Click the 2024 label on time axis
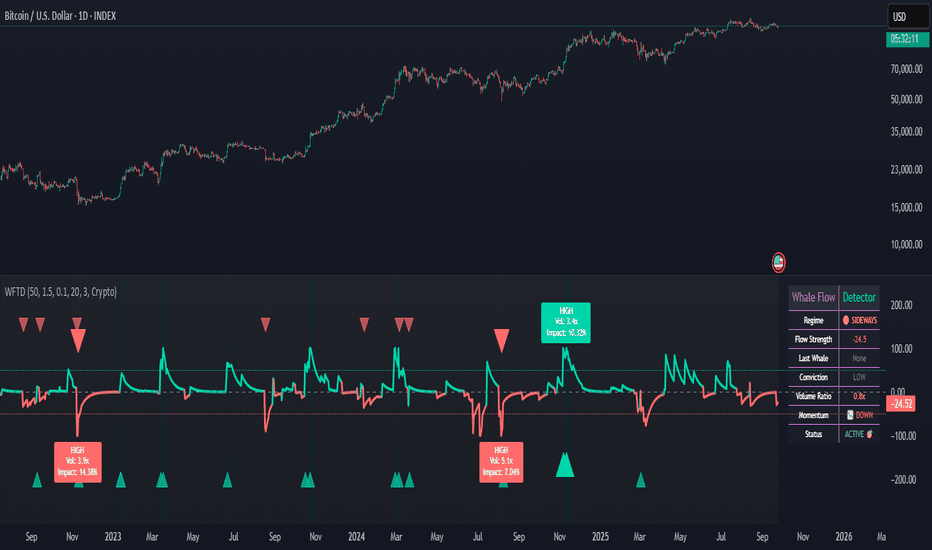Viewport: 932px width, 550px height. tap(357, 536)
